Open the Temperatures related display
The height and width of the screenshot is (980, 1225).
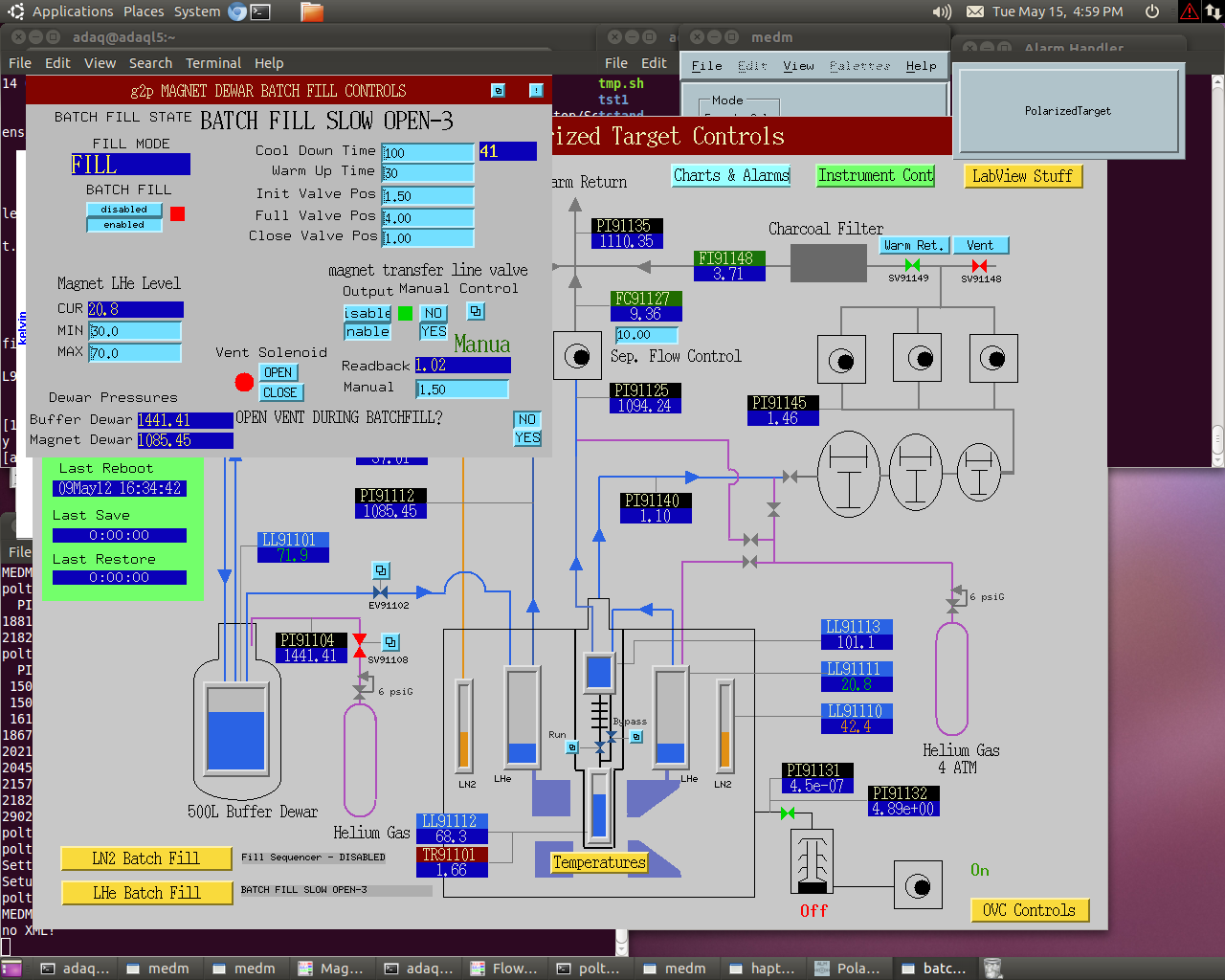click(599, 862)
